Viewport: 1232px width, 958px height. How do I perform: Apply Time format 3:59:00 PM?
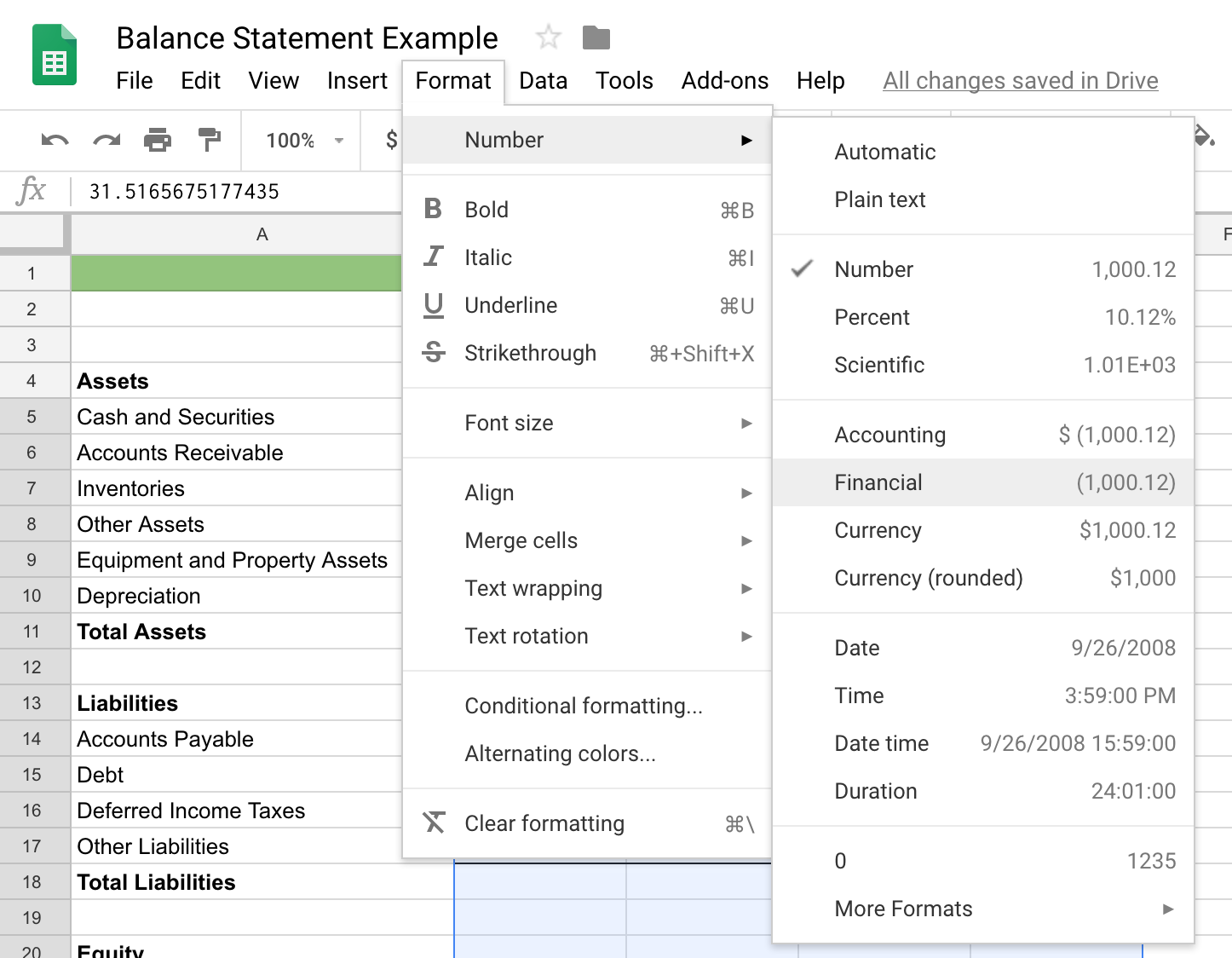[983, 695]
